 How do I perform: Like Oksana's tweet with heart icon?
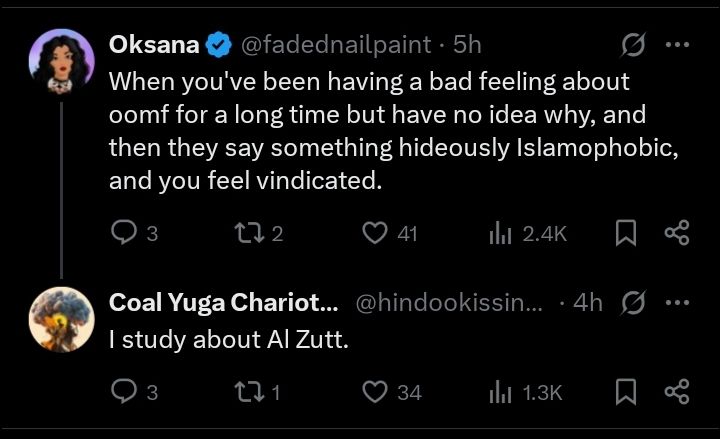click(375, 234)
